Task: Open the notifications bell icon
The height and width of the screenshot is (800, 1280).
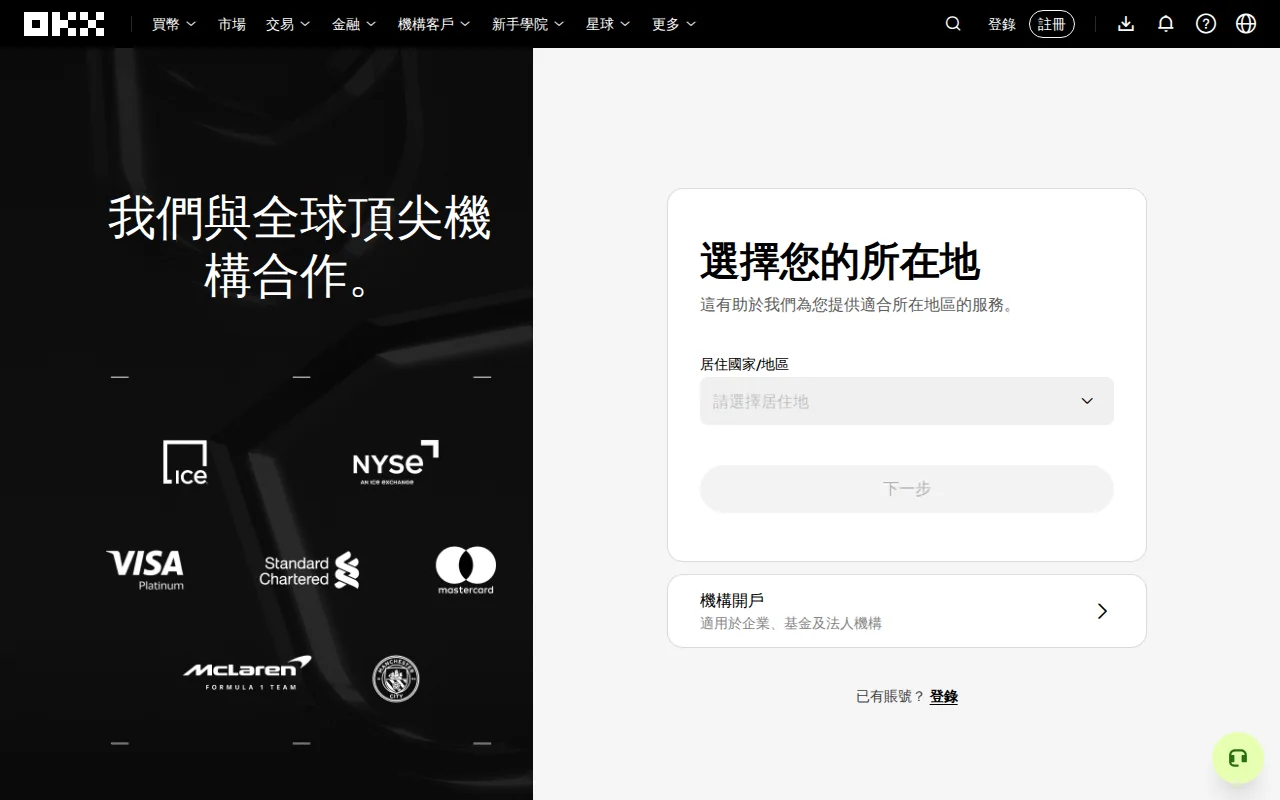Action: (x=1166, y=24)
